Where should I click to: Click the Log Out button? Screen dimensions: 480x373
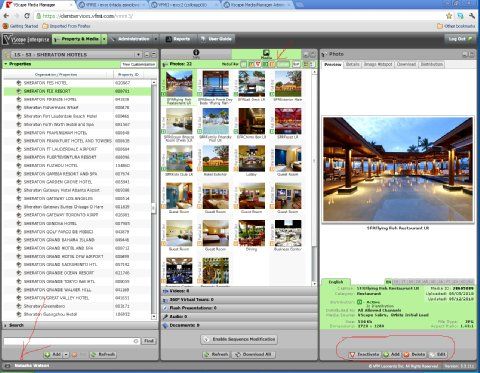click(x=460, y=39)
